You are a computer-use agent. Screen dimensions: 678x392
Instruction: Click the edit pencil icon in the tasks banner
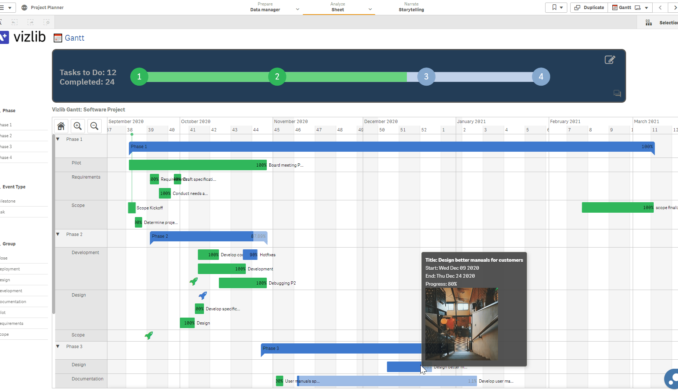pyautogui.click(x=610, y=60)
